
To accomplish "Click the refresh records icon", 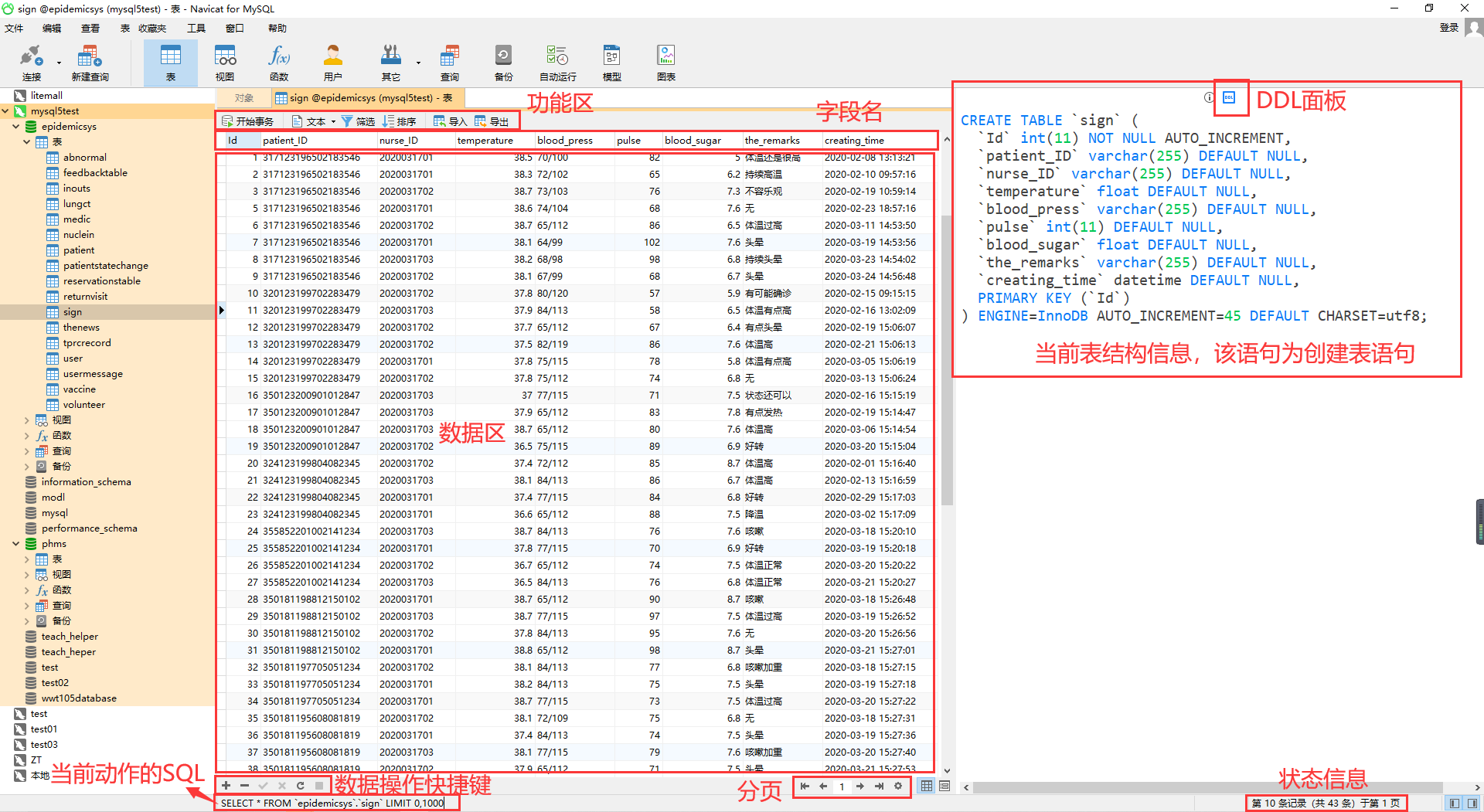I will [x=301, y=786].
